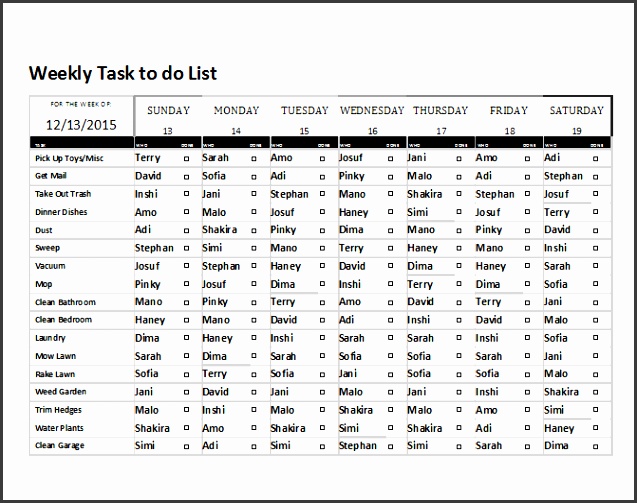637x503 pixels.
Task: Check Saturday's done box for Weed Garden
Action: (x=596, y=392)
